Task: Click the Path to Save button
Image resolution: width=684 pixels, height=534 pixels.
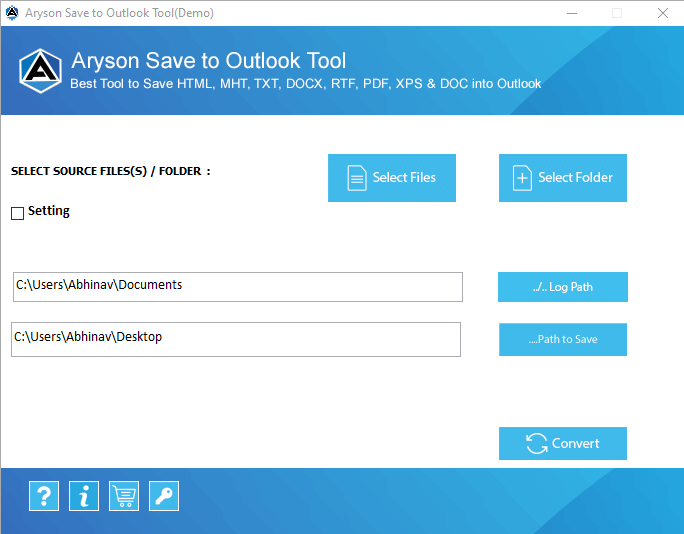Action: 563,339
